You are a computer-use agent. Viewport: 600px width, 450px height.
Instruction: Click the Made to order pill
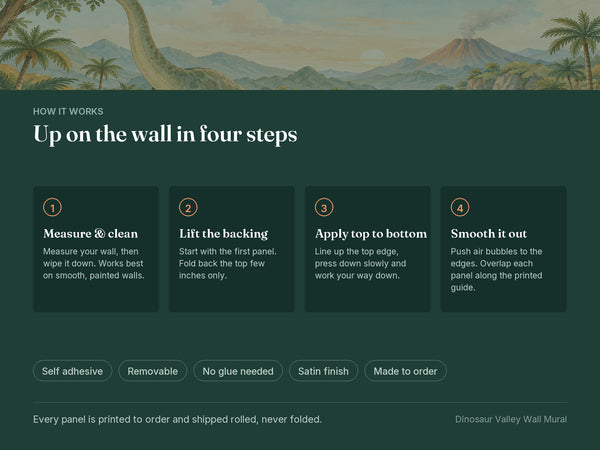405,371
